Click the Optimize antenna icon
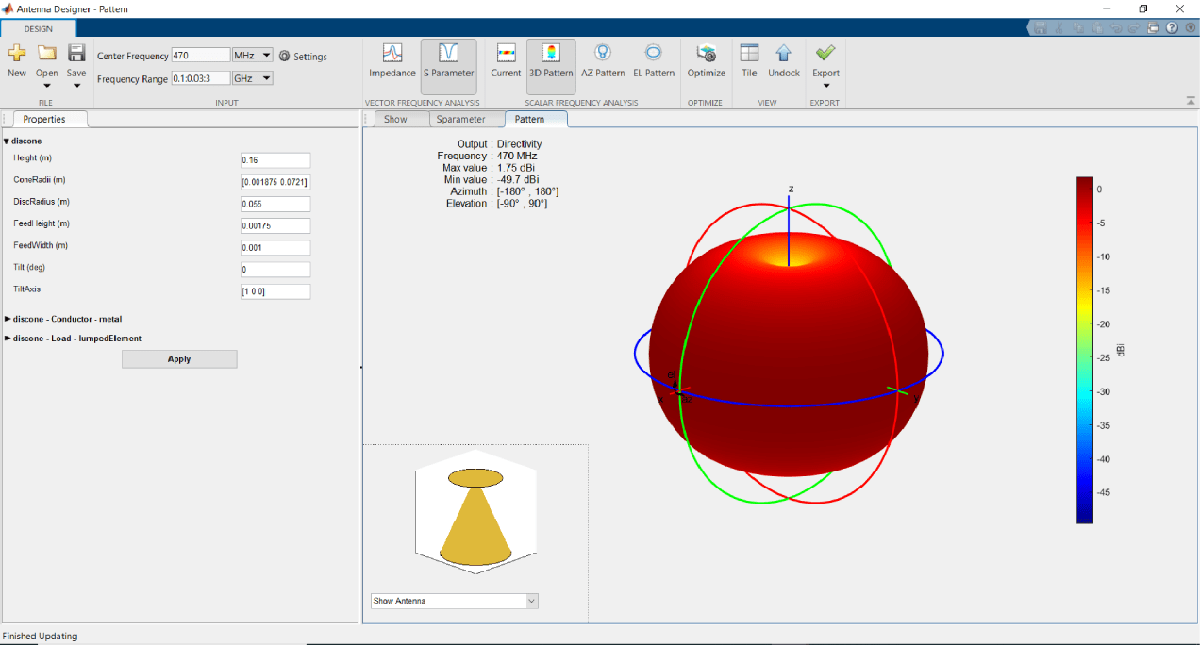Image resolution: width=1200 pixels, height=645 pixels. click(x=706, y=59)
